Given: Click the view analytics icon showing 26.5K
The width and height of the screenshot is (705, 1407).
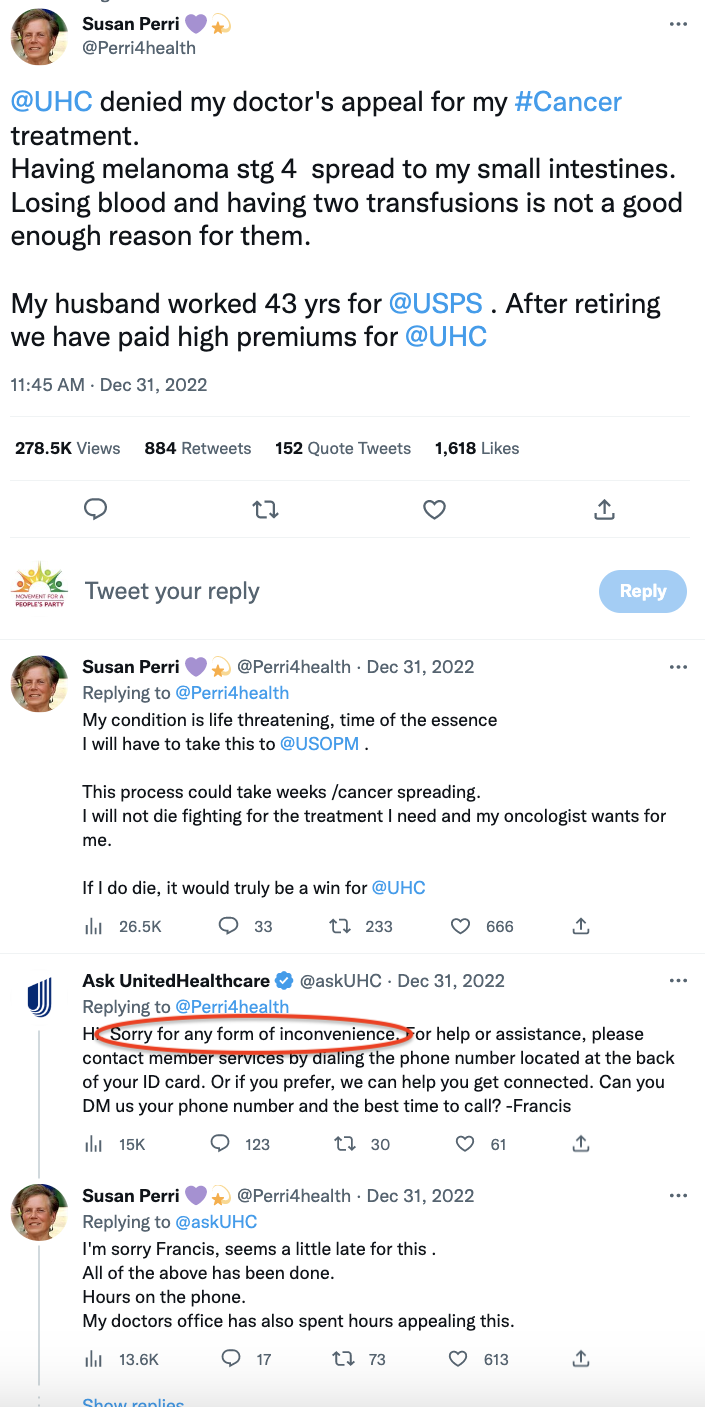Looking at the screenshot, I should tap(94, 926).
